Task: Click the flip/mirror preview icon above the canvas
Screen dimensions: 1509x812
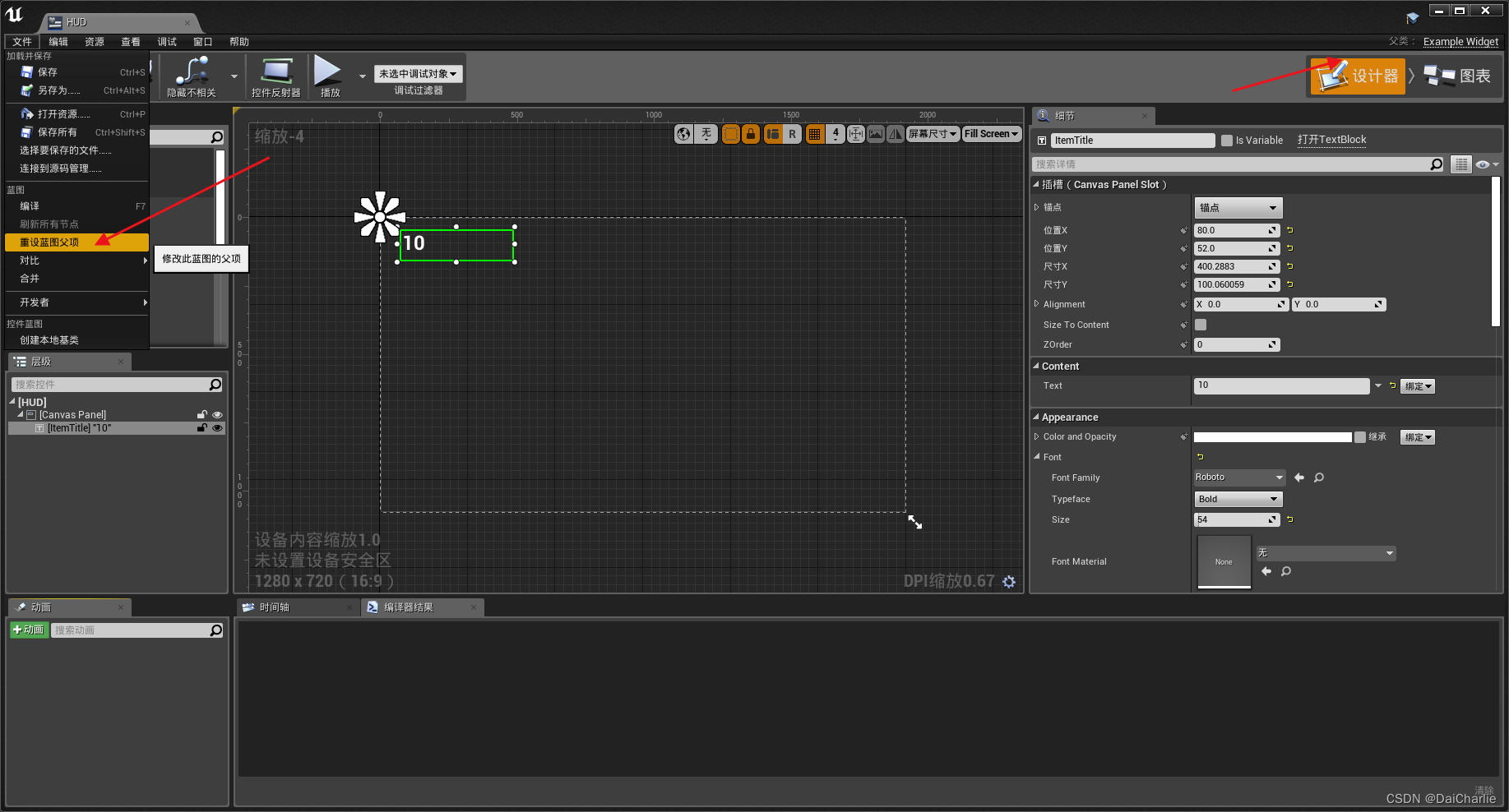Action: (895, 133)
